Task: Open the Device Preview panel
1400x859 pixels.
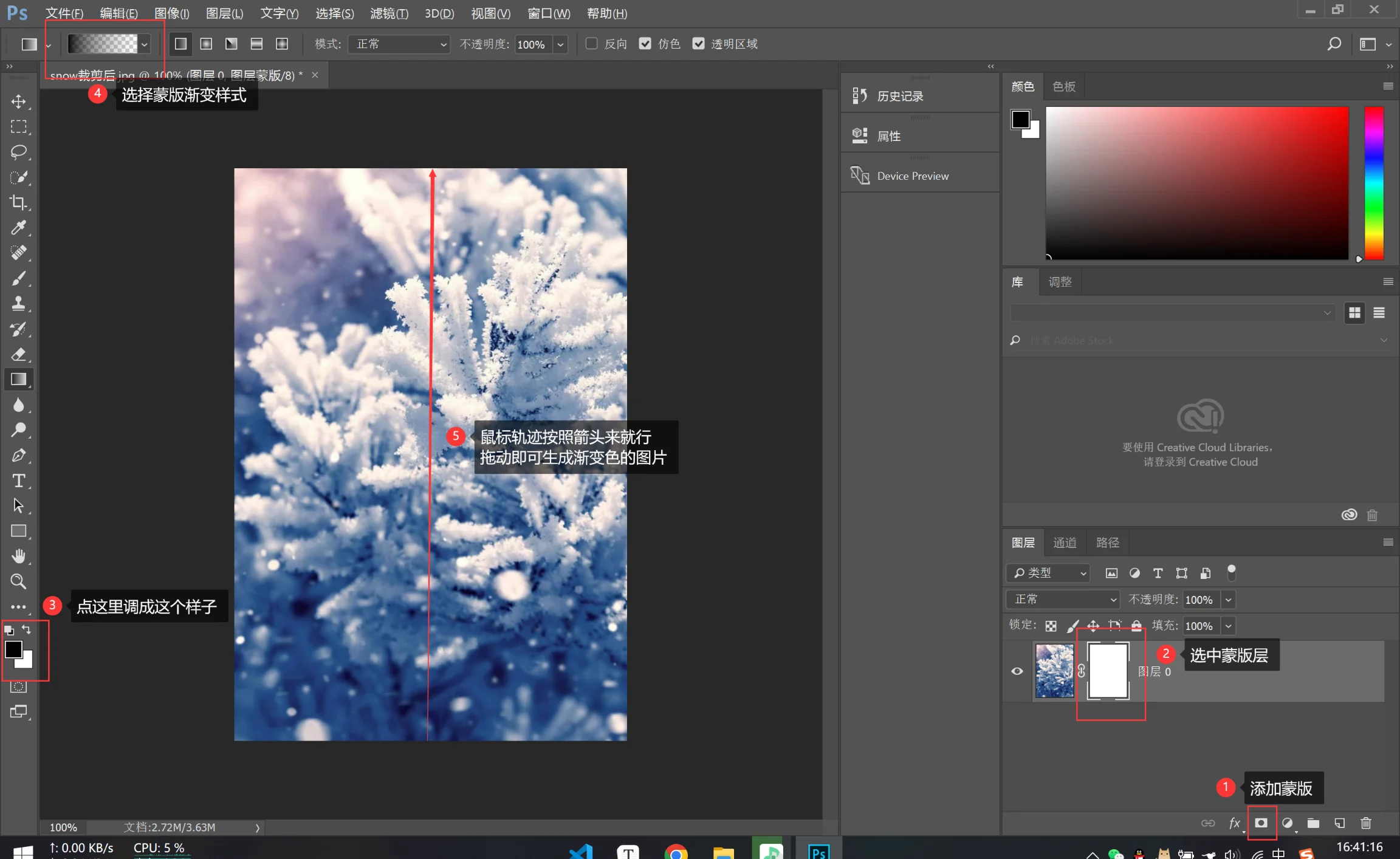Action: click(x=913, y=176)
